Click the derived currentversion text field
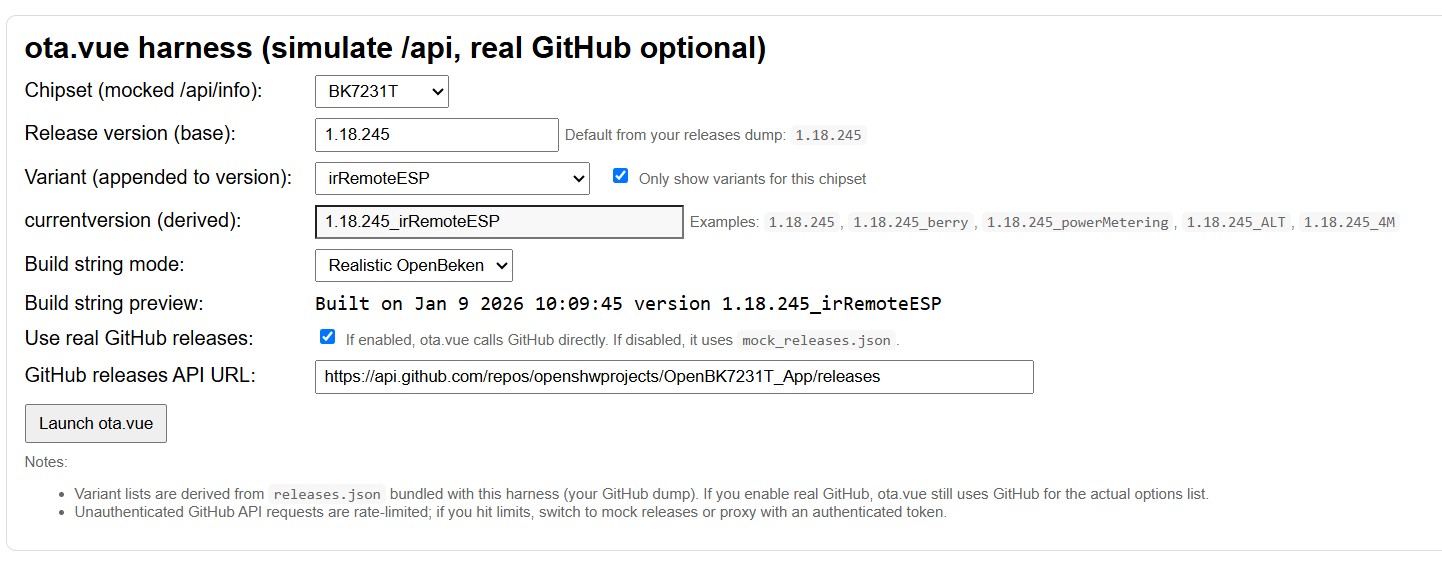Image resolution: width=1442 pixels, height=572 pixels. pos(498,222)
